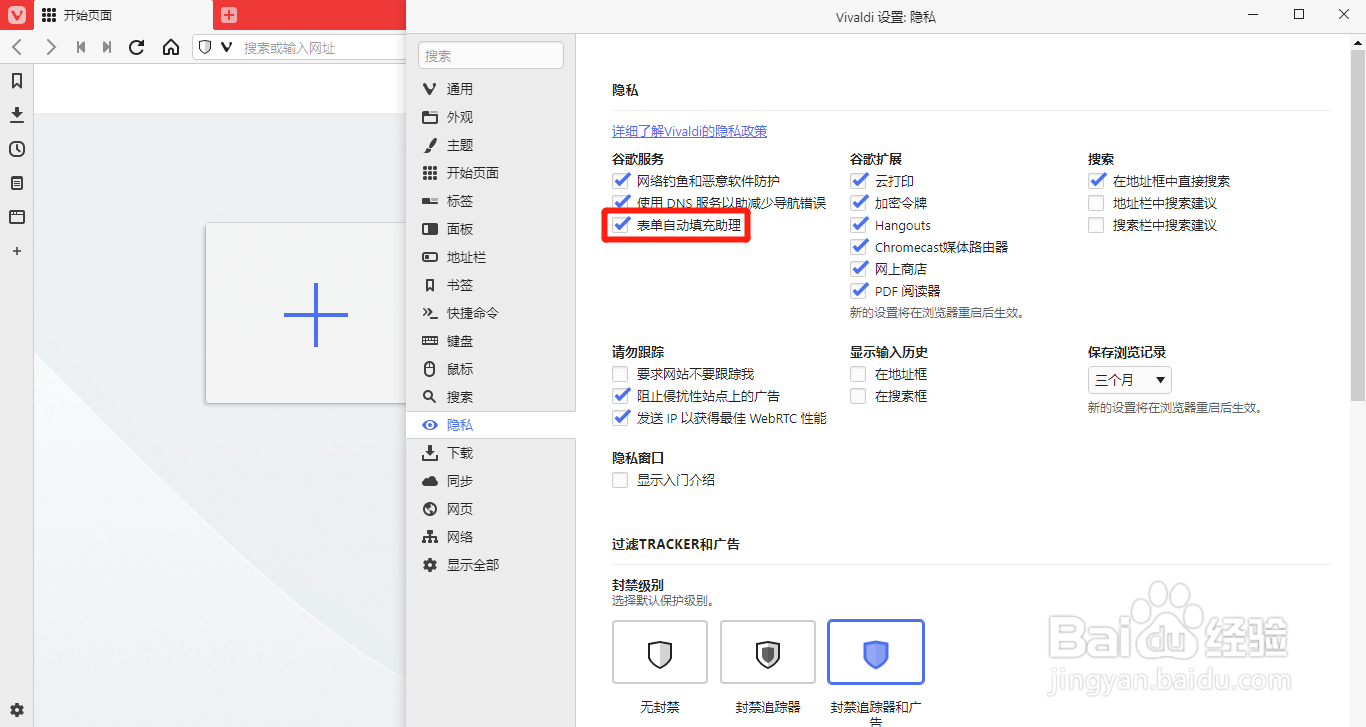This screenshot has height=727, width=1366.
Task: Open 地址栏 settings category
Action: pyautogui.click(x=490, y=257)
